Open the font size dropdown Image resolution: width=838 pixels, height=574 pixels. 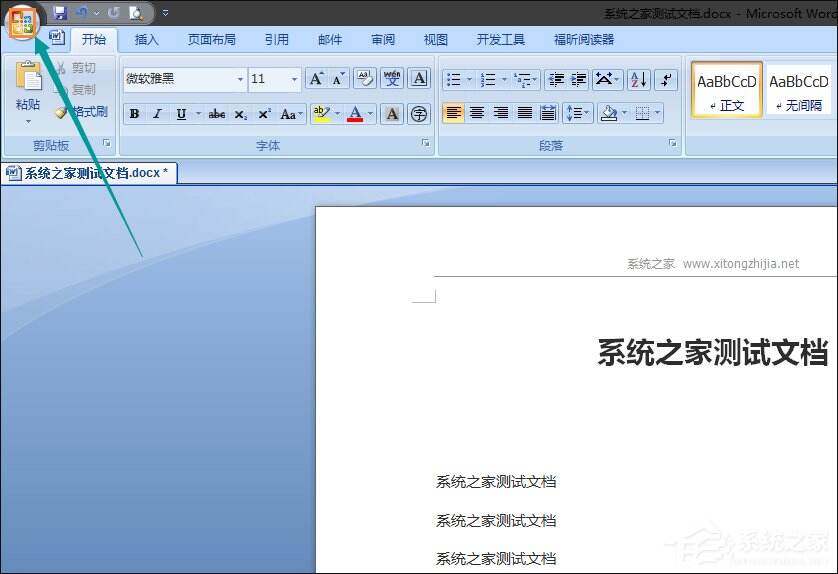(294, 79)
